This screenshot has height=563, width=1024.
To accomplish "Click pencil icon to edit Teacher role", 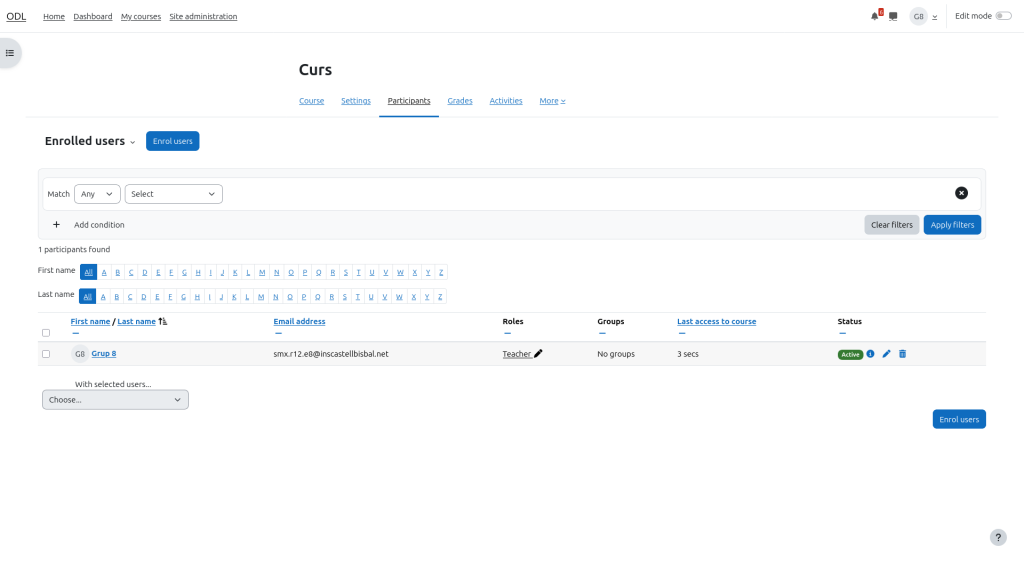I will [x=538, y=353].
